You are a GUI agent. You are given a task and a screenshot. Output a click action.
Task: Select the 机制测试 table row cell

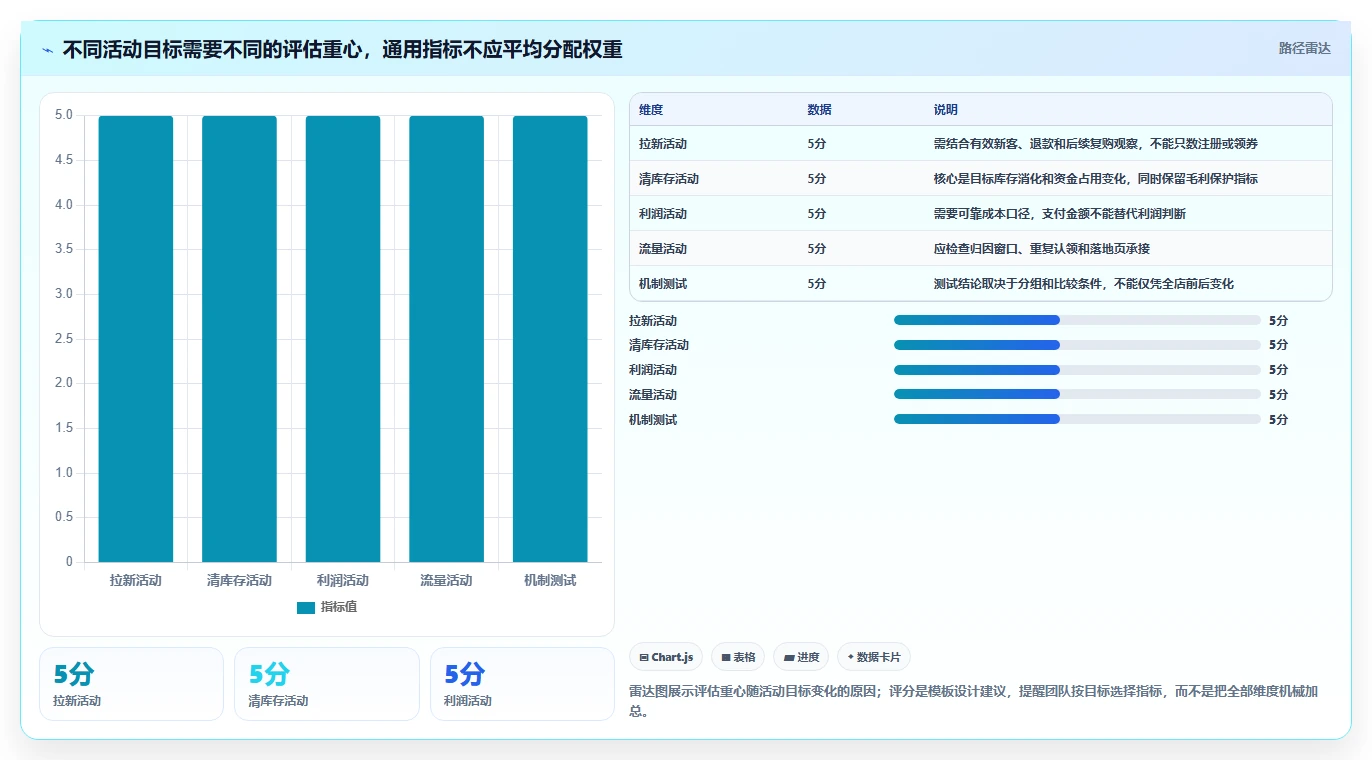[663, 284]
